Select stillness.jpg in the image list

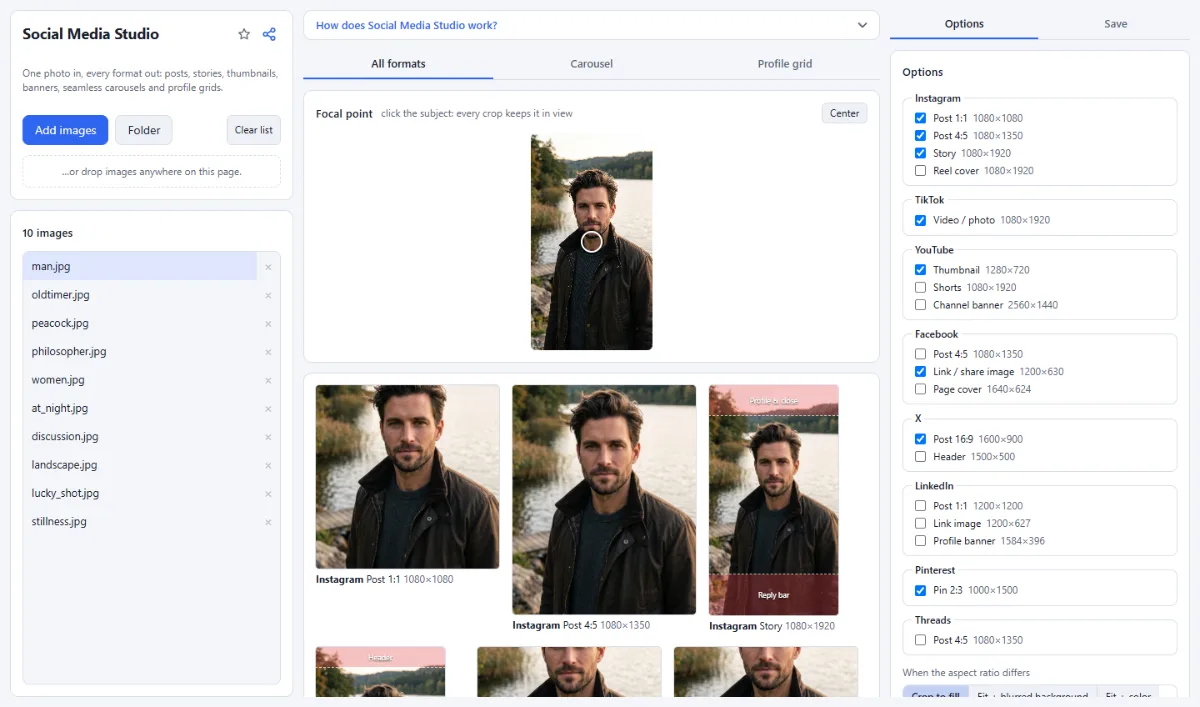(x=140, y=522)
